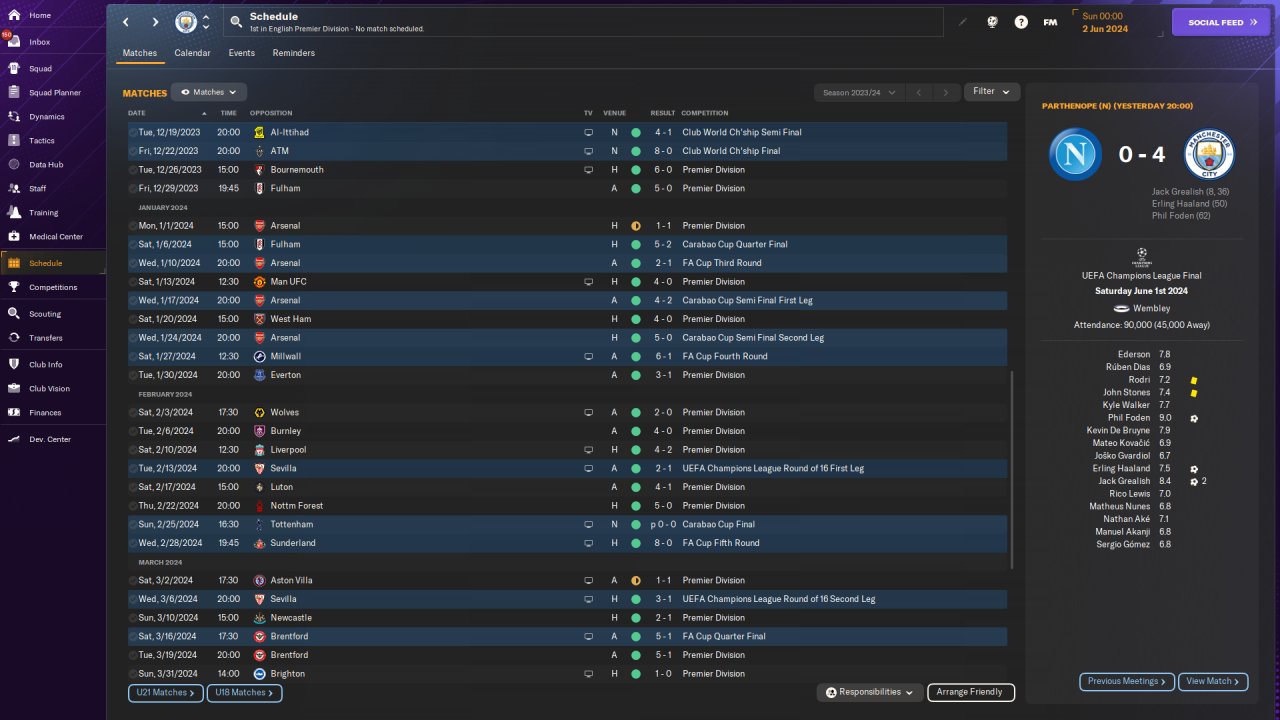1280x720 pixels.
Task: Open the Dev. Center
Action: (52, 440)
